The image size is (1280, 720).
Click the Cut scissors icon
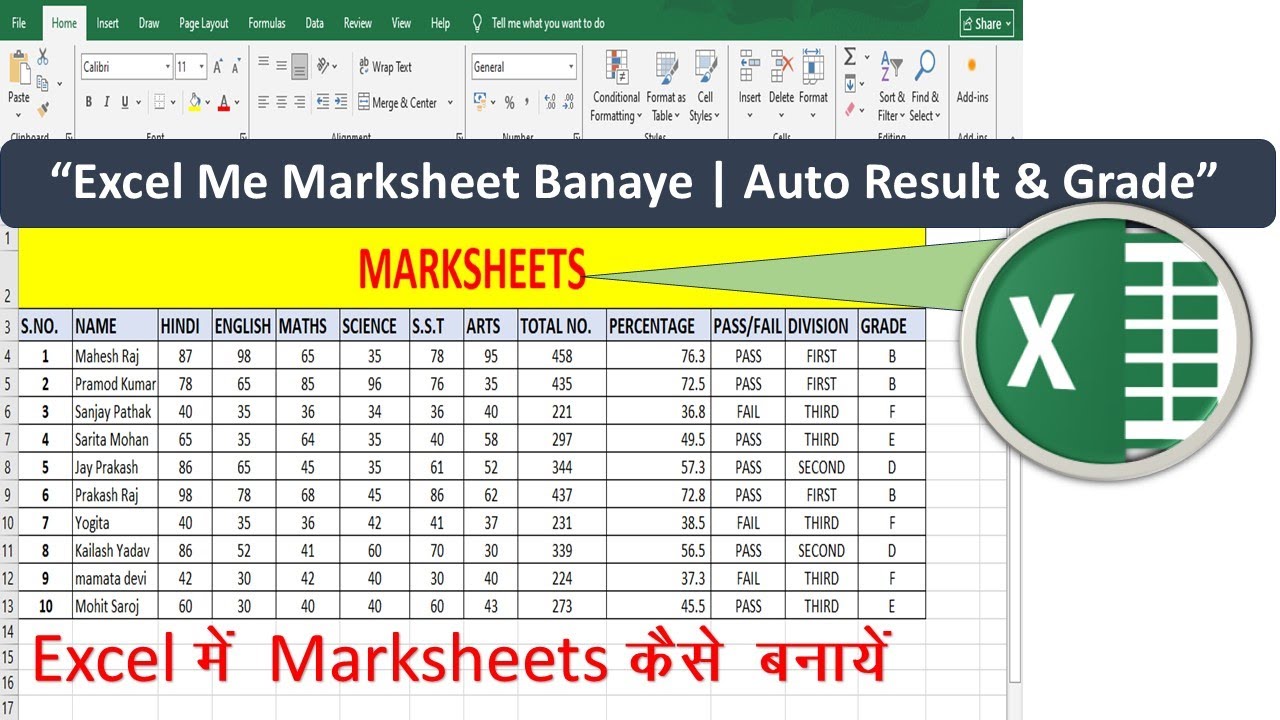point(43,58)
